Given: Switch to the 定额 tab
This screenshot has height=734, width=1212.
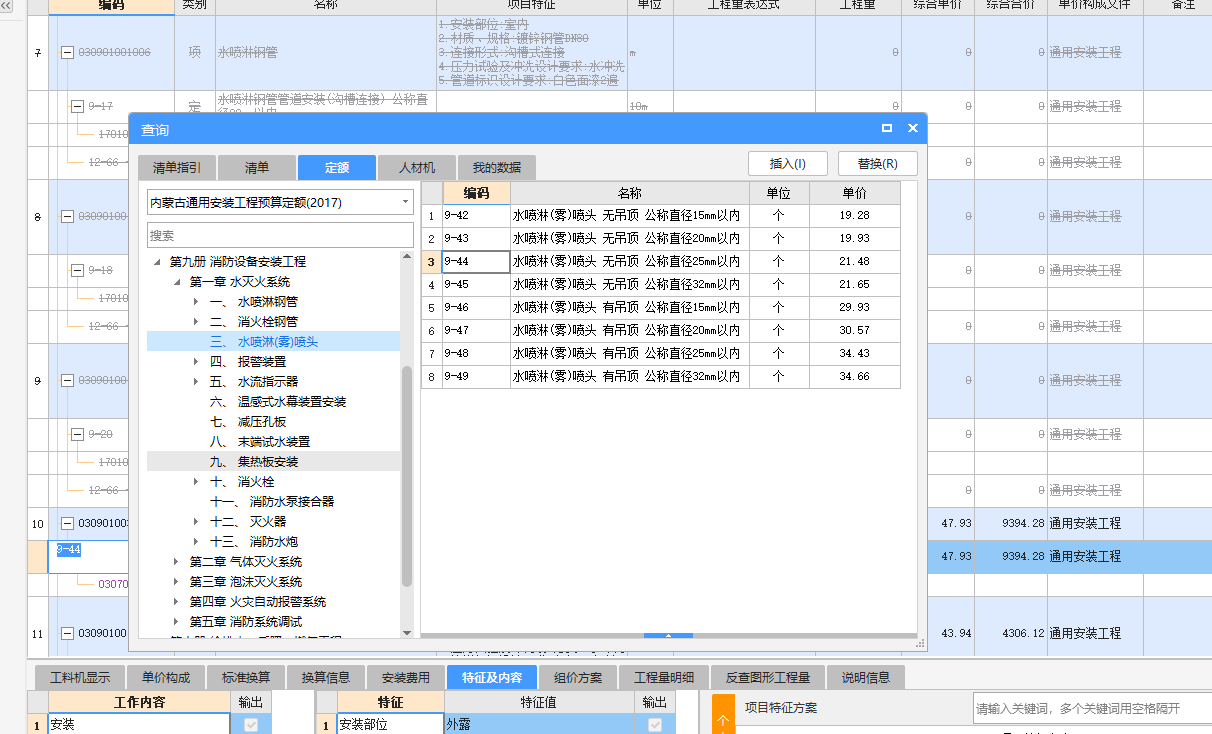Looking at the screenshot, I should tap(337, 167).
